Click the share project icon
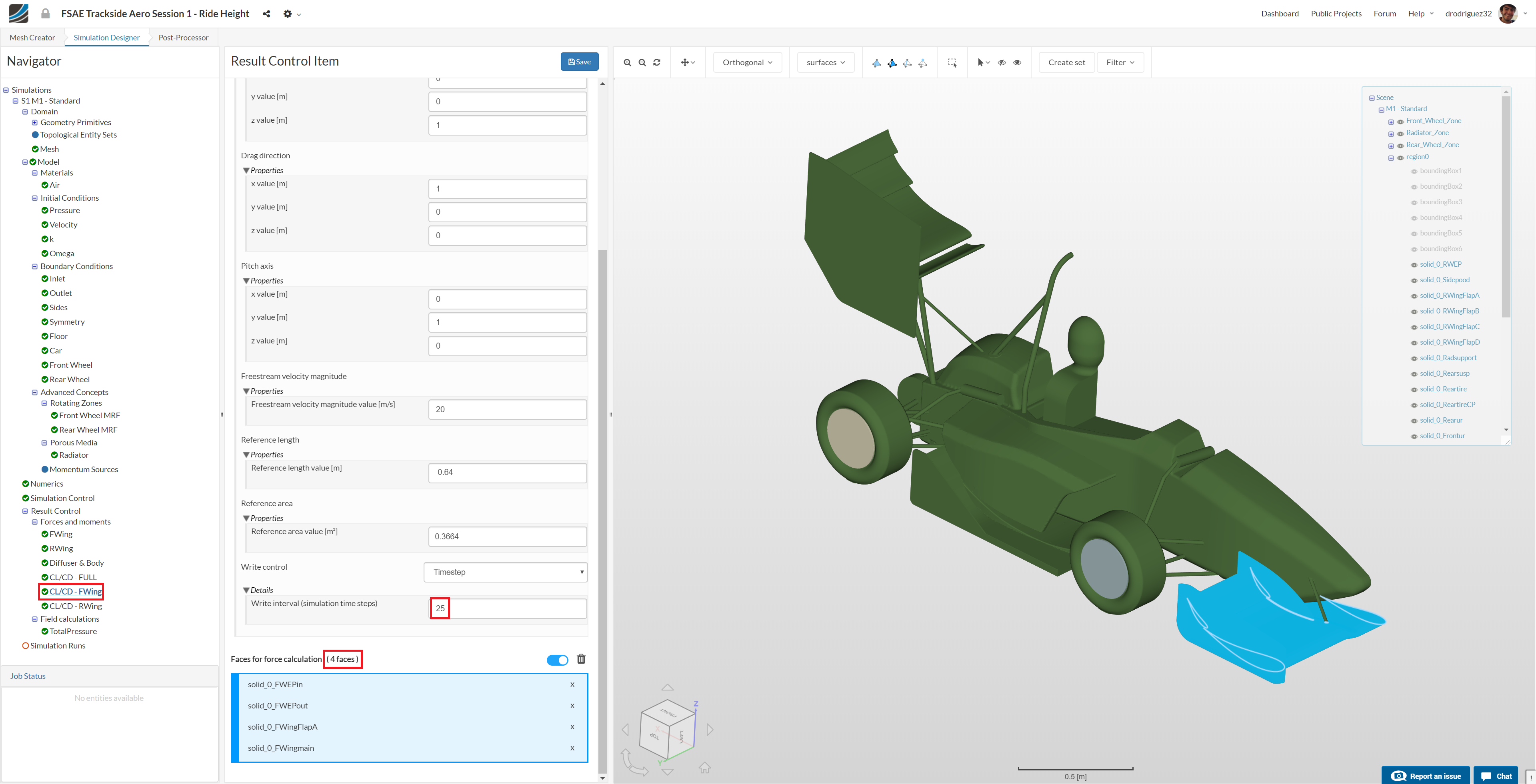Screen dimensions: 1536x784 click(266, 14)
